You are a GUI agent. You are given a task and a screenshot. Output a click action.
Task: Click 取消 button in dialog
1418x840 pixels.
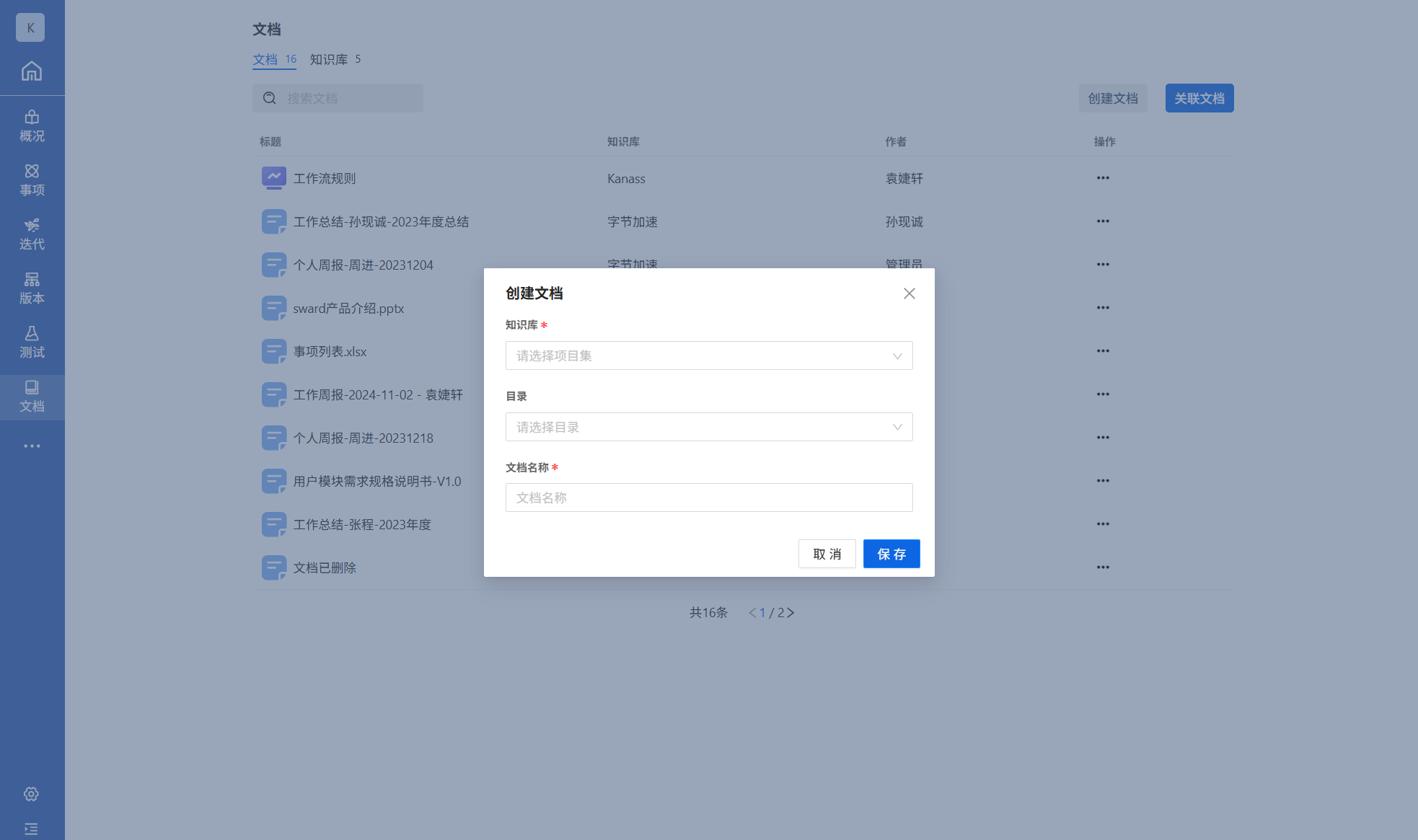point(827,554)
